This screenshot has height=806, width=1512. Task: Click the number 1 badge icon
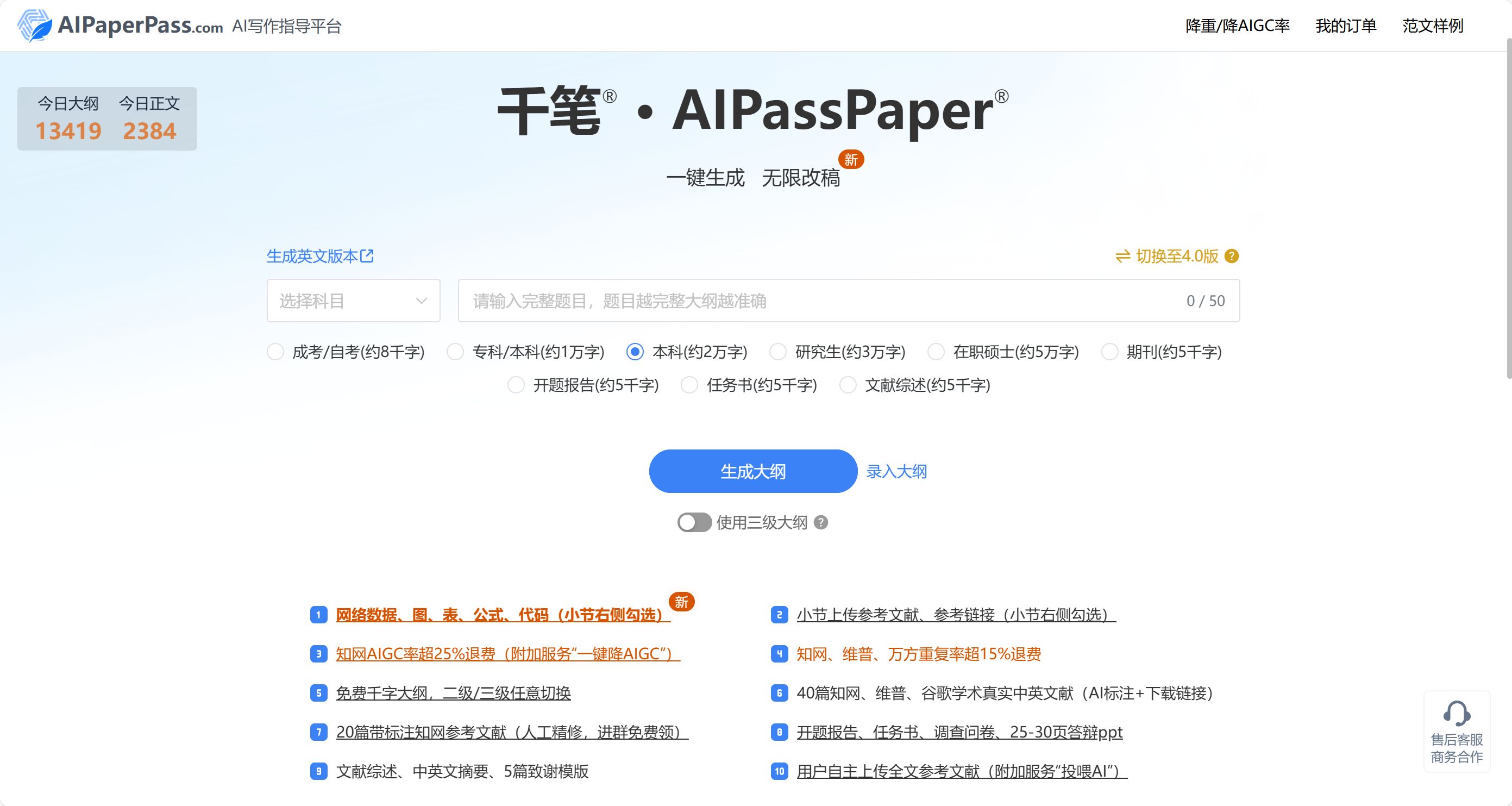coord(319,615)
